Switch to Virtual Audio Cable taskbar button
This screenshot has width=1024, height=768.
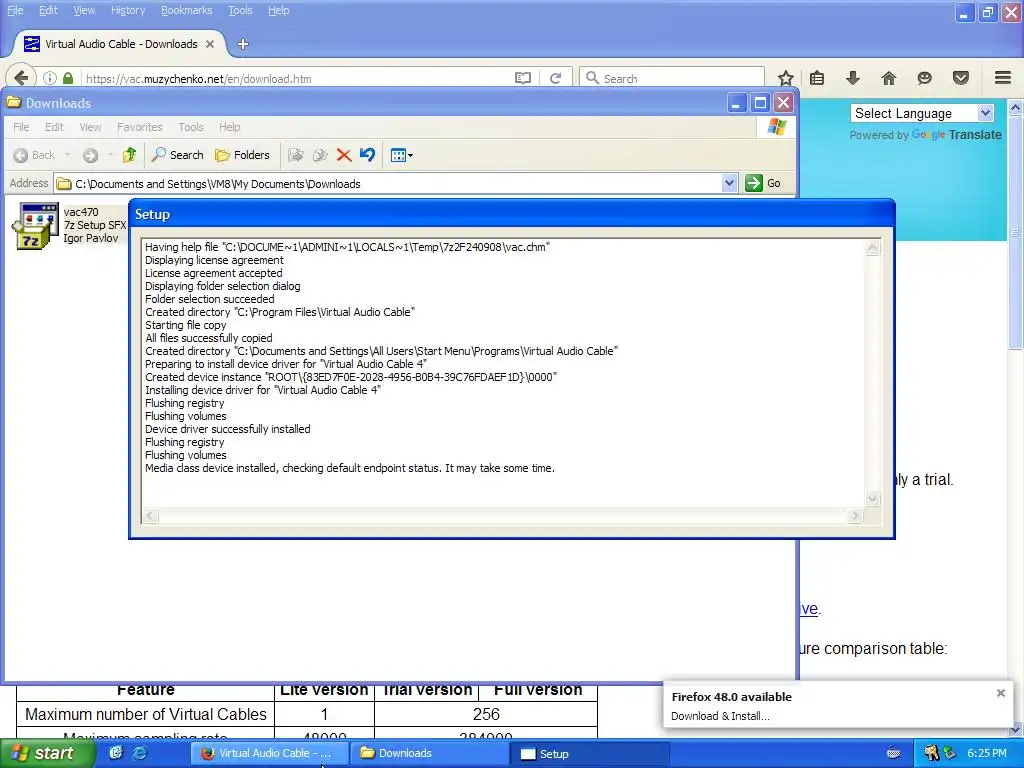(x=269, y=753)
